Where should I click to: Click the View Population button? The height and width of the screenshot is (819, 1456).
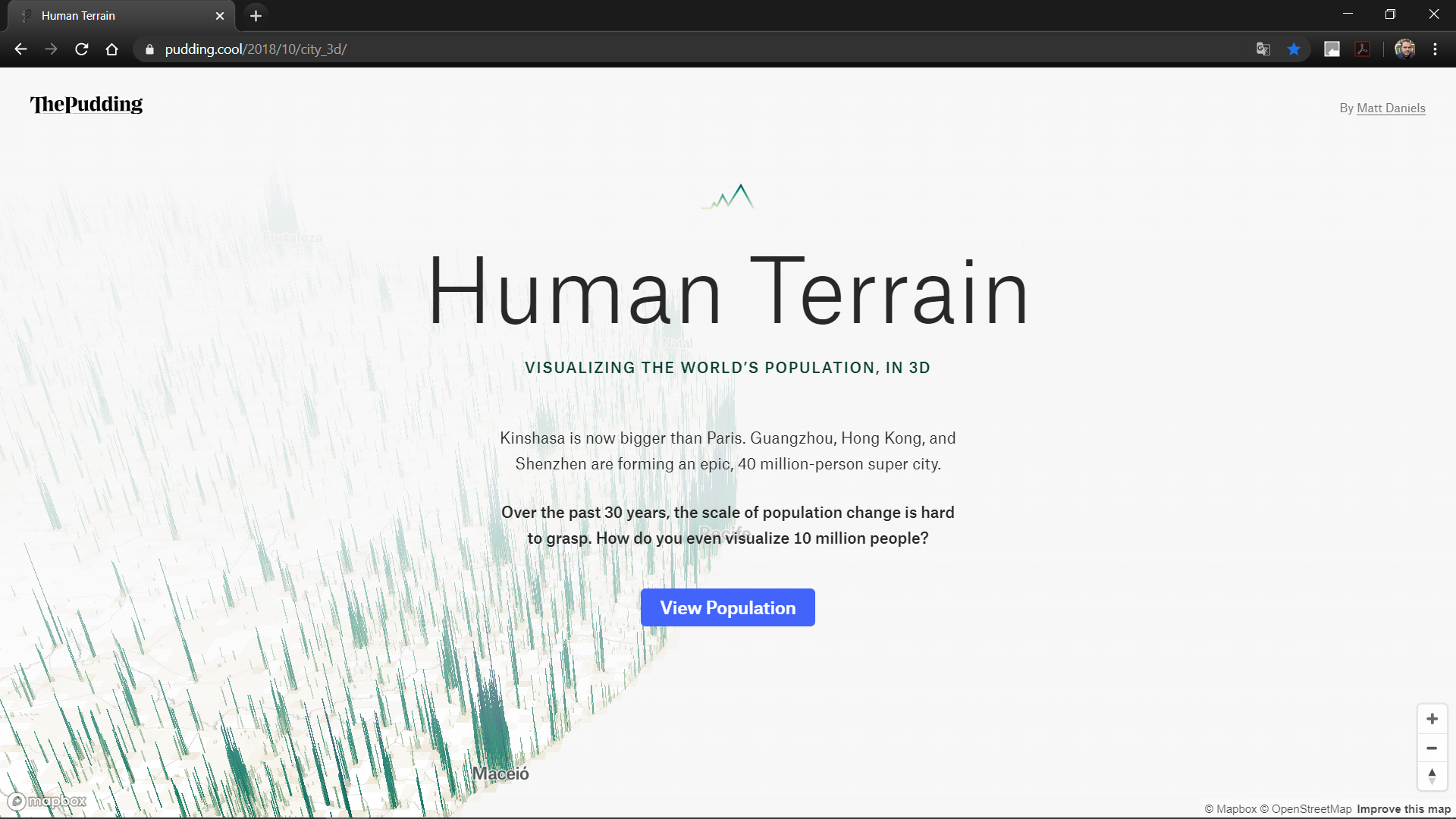coord(727,607)
